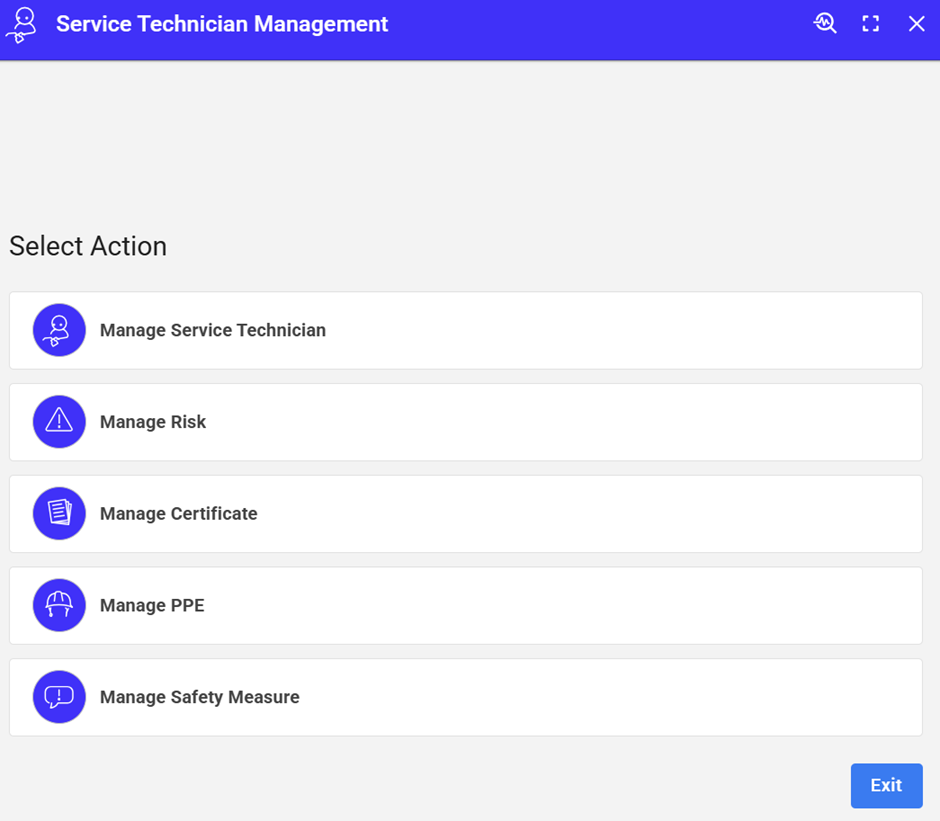940x821 pixels.
Task: Open the diagnostic magnifier tool in header
Action: pyautogui.click(x=825, y=24)
